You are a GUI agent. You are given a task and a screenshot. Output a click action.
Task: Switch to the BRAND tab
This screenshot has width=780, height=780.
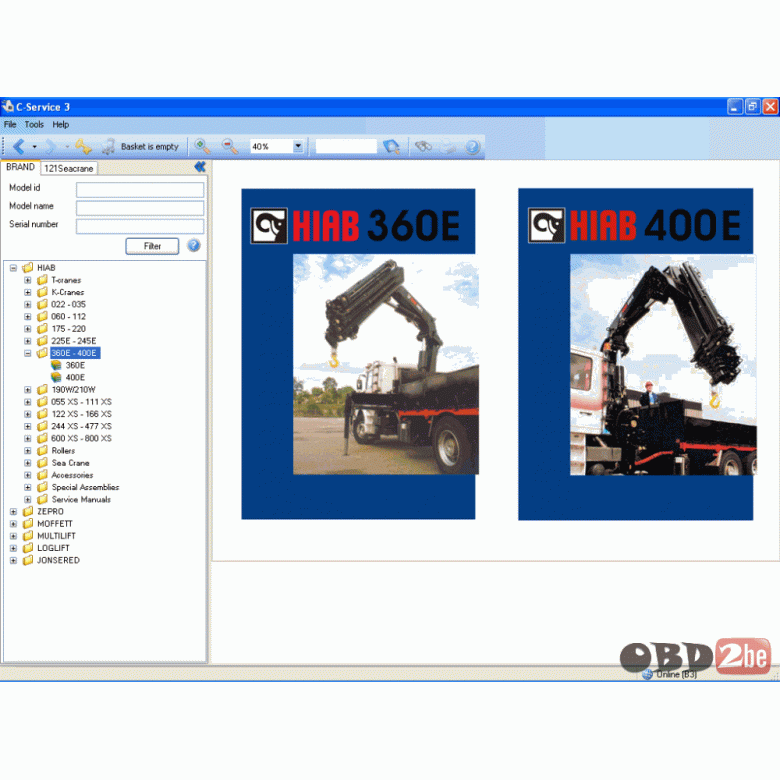click(x=20, y=167)
